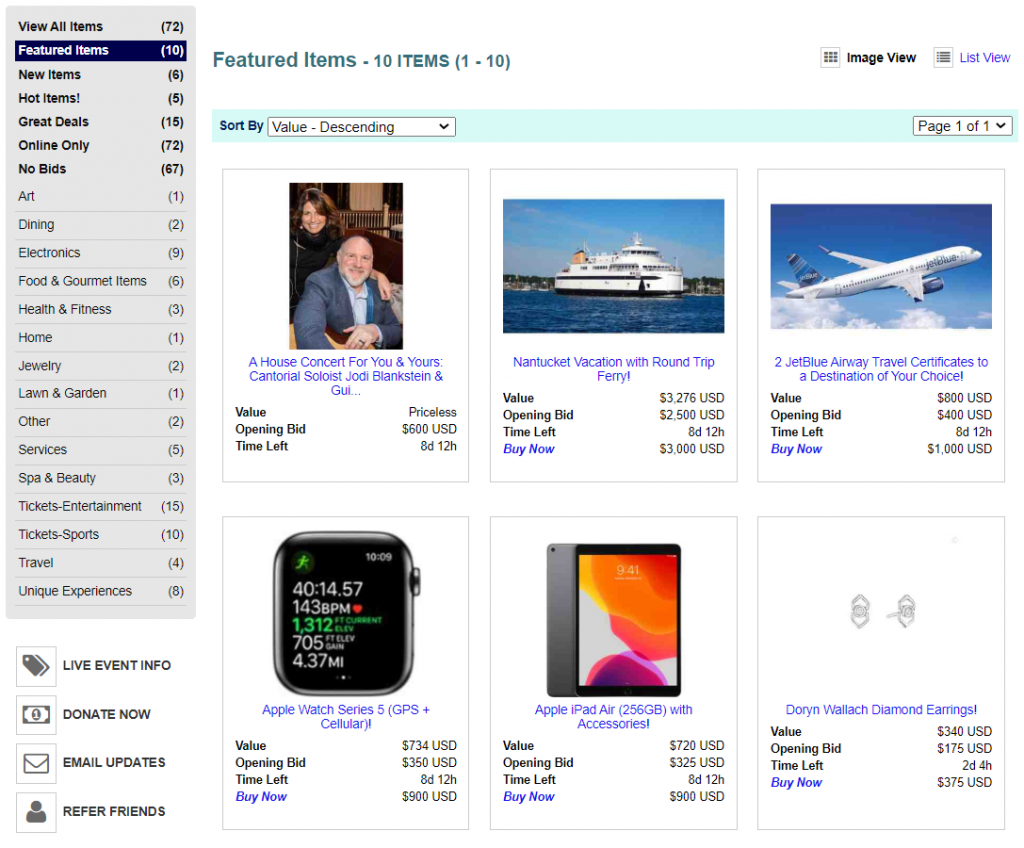Open the Hot Items! category

101,98
